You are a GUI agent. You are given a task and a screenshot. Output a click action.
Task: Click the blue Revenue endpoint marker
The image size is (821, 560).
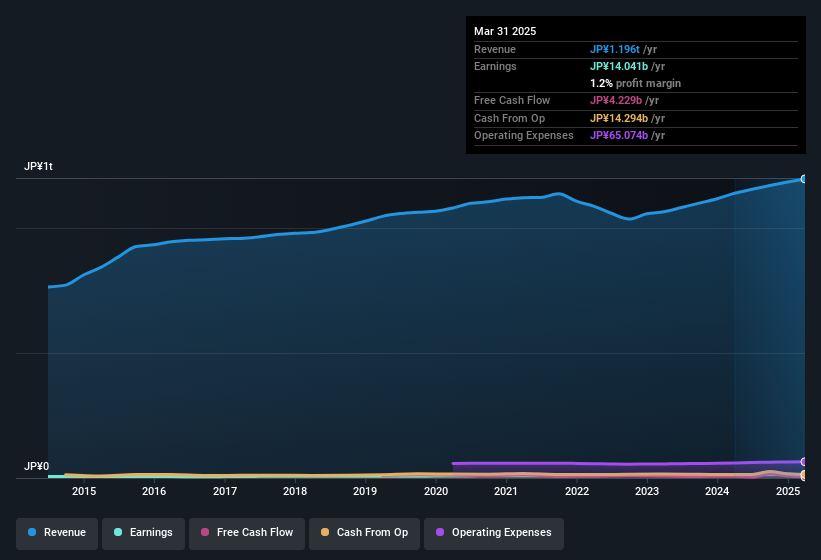tap(804, 179)
